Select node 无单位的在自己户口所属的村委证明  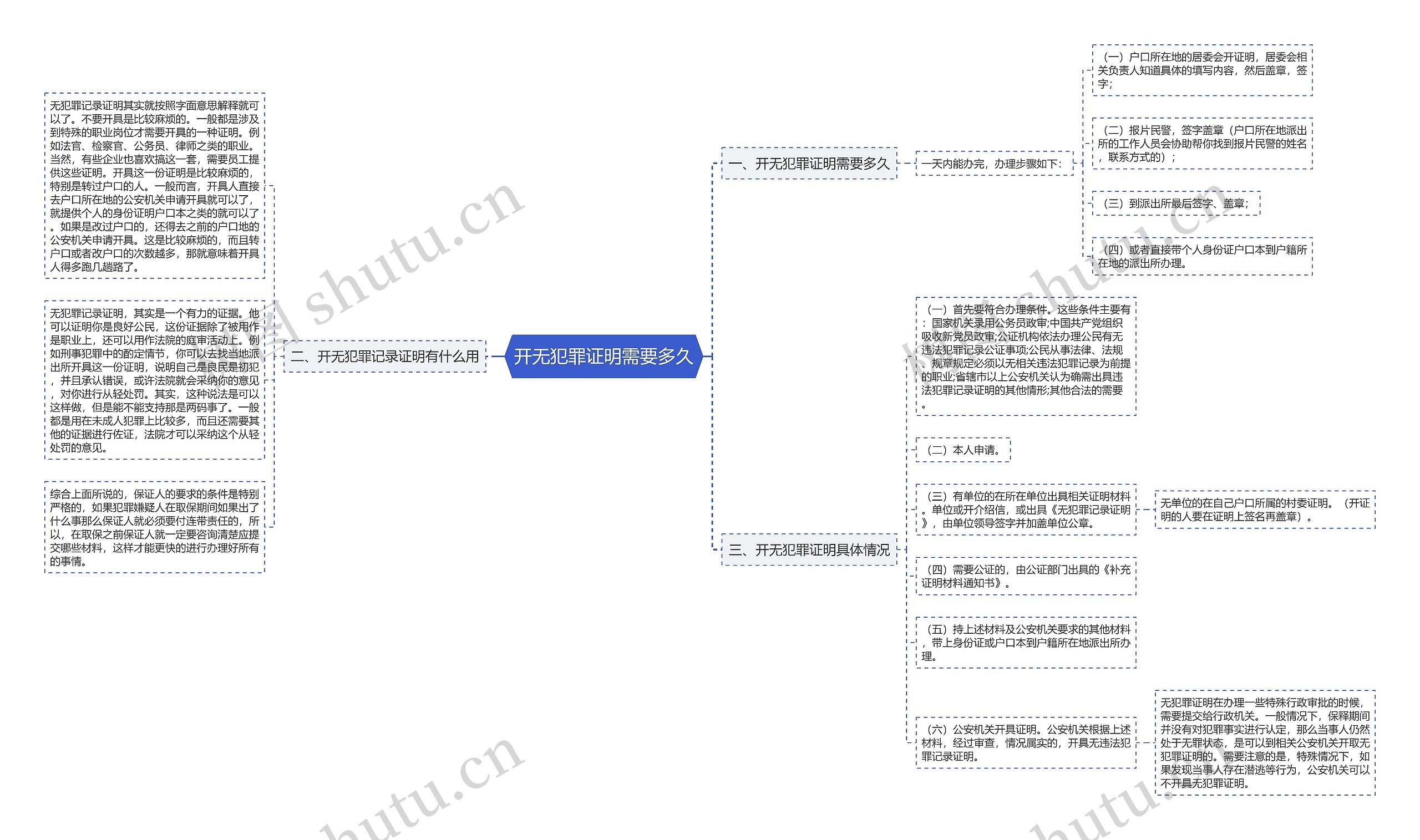(x=1264, y=510)
